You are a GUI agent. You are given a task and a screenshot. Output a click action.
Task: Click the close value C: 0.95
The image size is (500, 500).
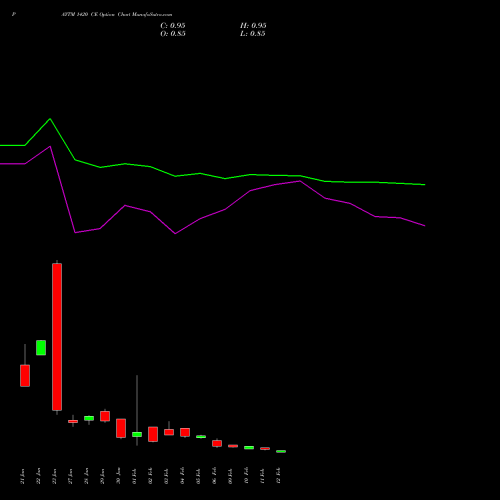click(x=173, y=26)
